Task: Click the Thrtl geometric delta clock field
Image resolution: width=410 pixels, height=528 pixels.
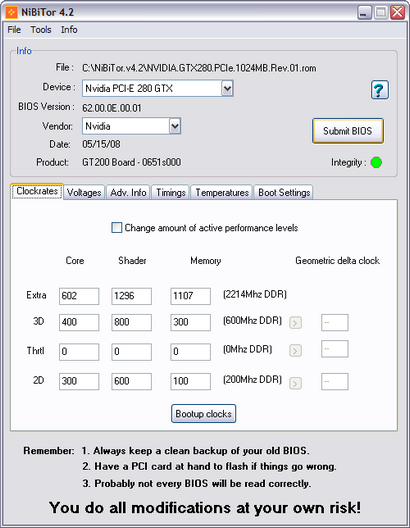Action: click(335, 349)
